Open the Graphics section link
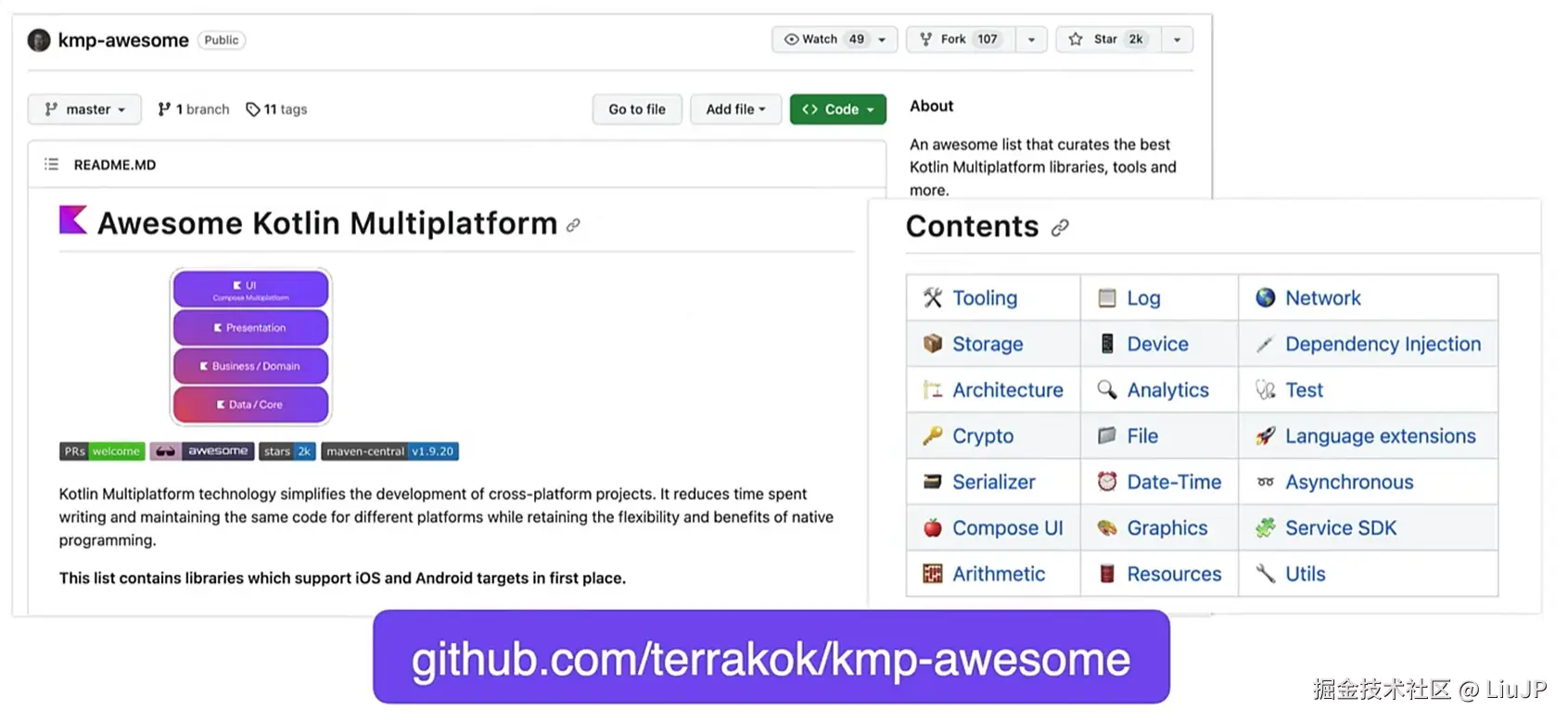Screen dimensions: 1568x723 pos(1167,528)
